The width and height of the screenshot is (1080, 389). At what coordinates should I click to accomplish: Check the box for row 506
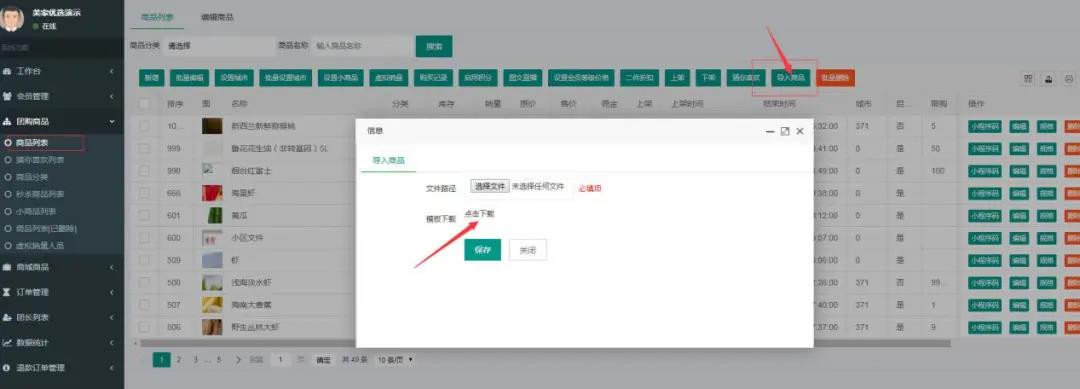(144, 327)
